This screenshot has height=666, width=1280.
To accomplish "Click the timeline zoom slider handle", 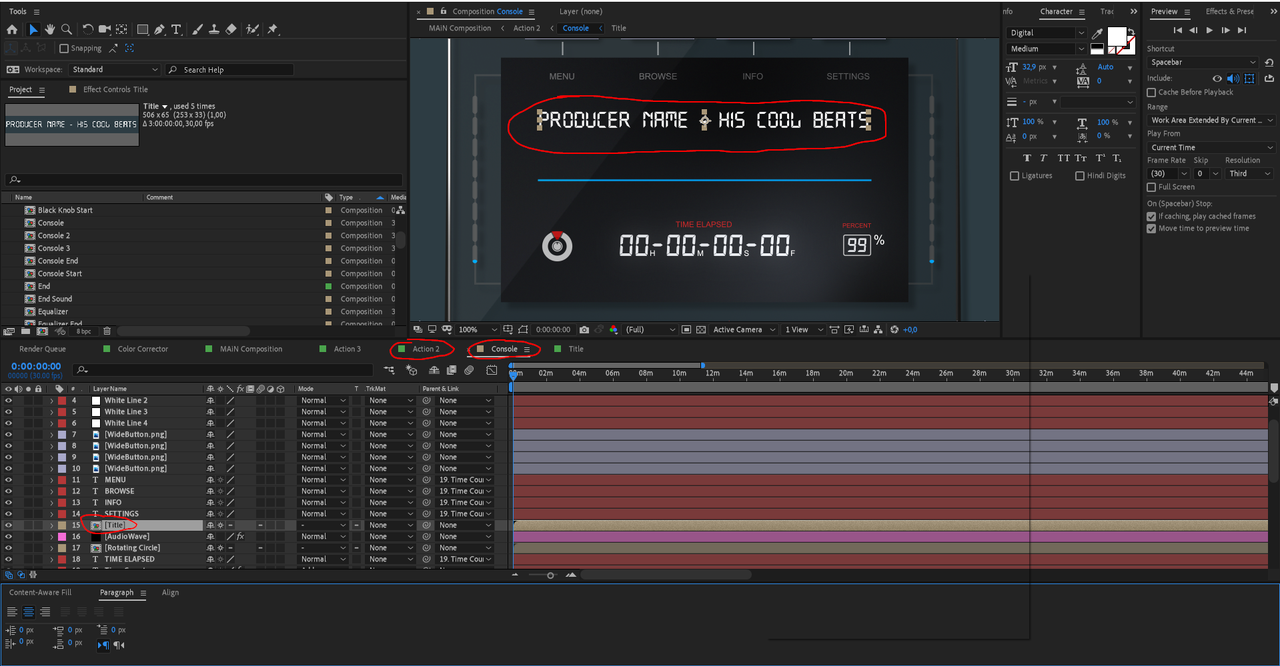I will 551,575.
